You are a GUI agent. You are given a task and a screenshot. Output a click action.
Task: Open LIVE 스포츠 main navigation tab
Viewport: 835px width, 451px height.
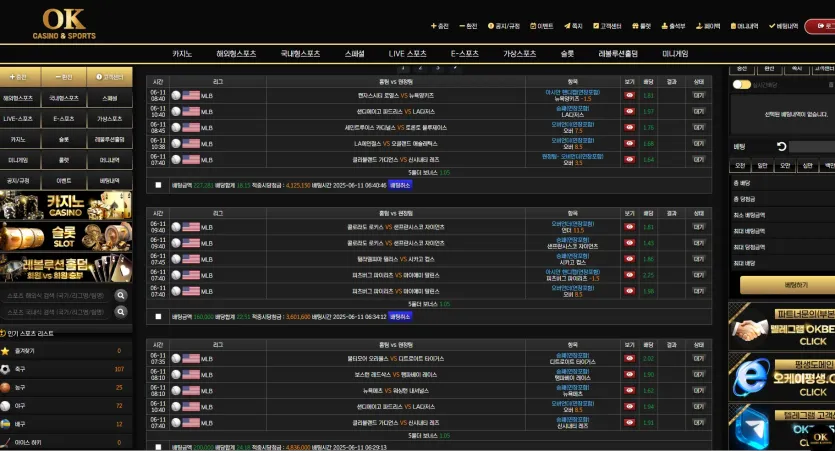[x=407, y=54]
